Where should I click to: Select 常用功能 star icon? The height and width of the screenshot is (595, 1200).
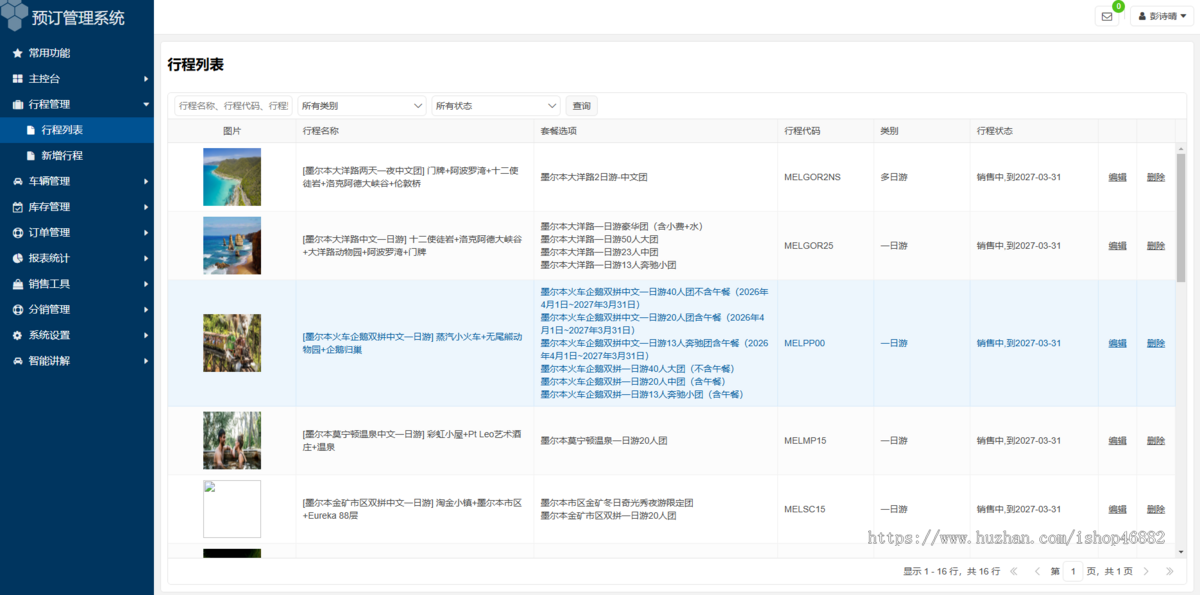17,53
